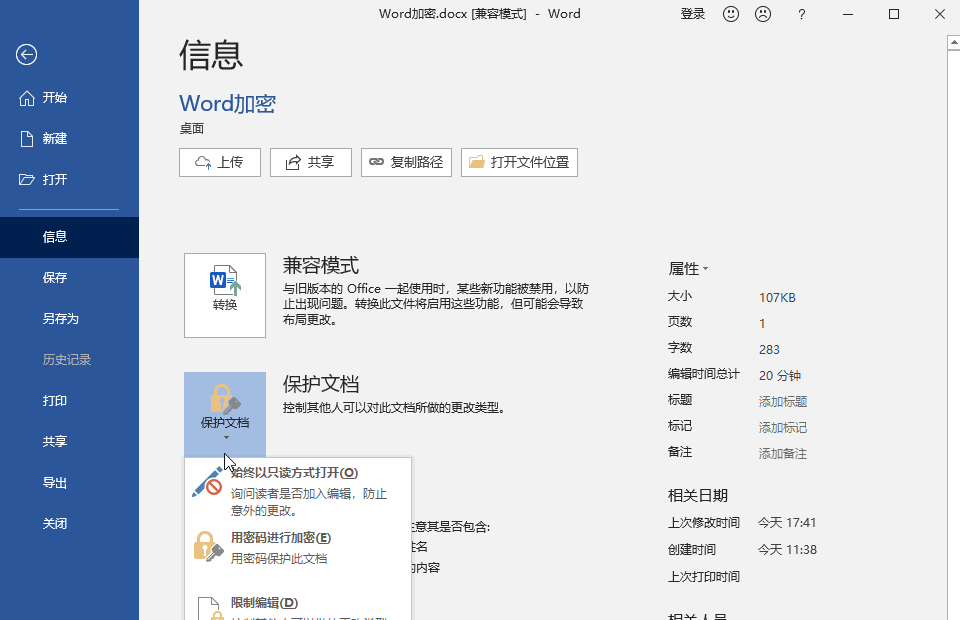
Task: Open Word help with the question mark icon
Action: 801,14
